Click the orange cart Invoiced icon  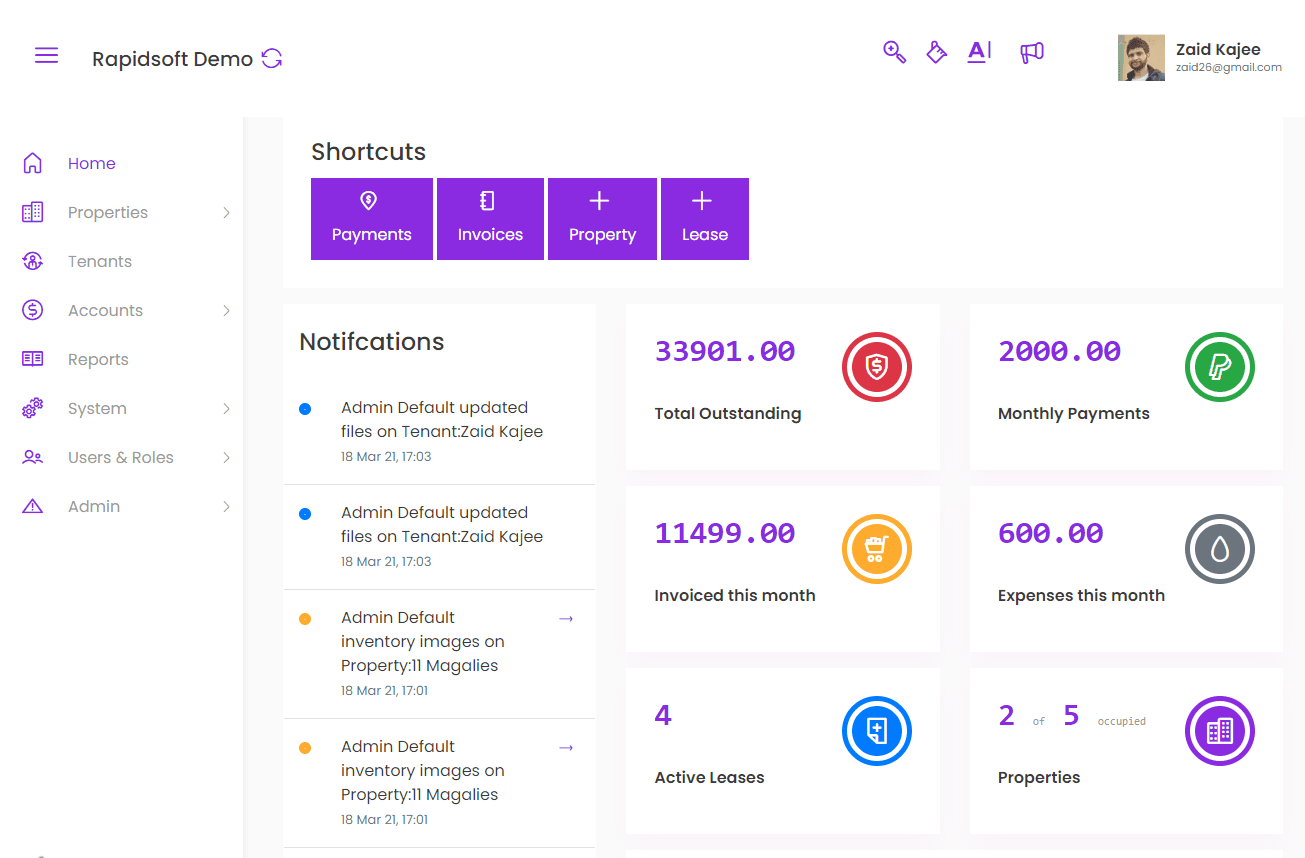(x=877, y=549)
